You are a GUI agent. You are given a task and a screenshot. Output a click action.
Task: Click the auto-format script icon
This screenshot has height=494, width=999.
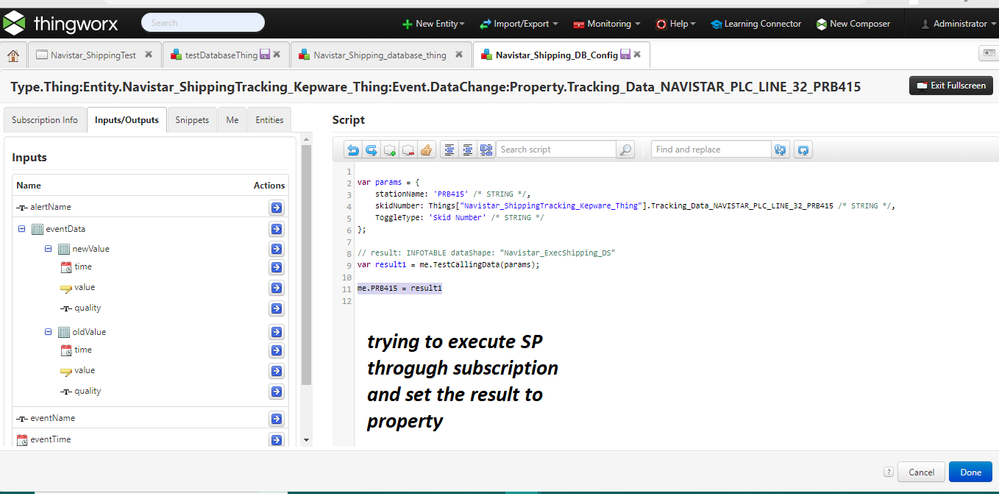[x=486, y=150]
